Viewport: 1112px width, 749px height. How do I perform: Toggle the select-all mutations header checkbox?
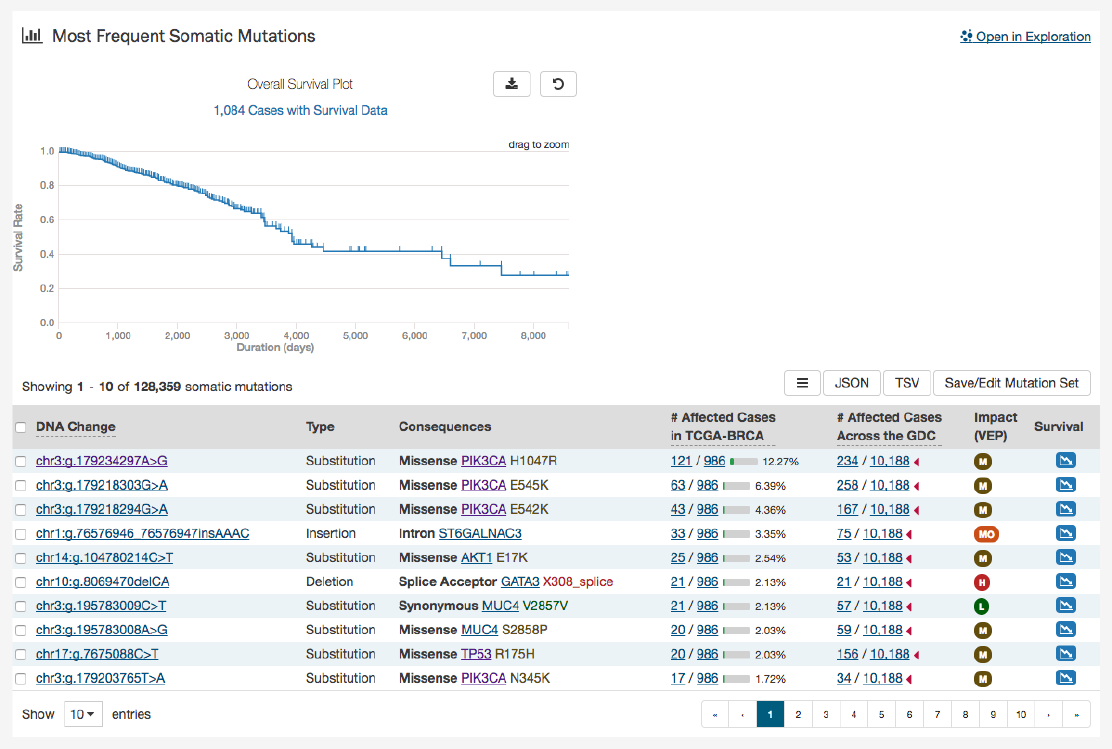pos(21,428)
